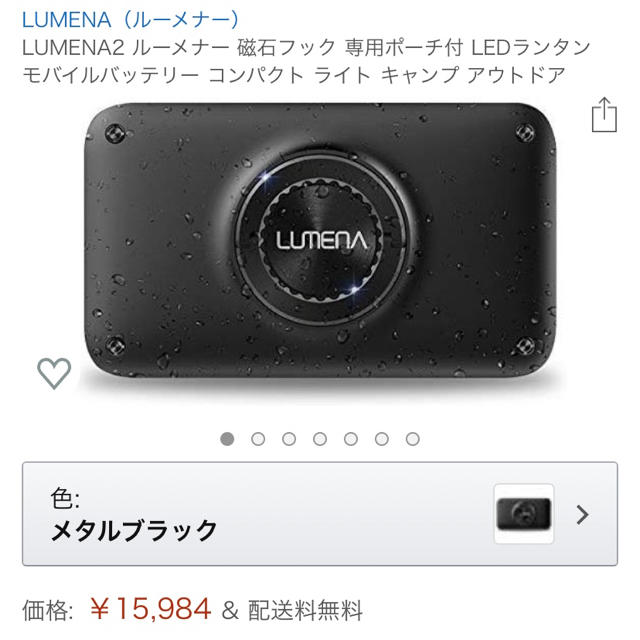Select the fourth image carousel dot

320,439
